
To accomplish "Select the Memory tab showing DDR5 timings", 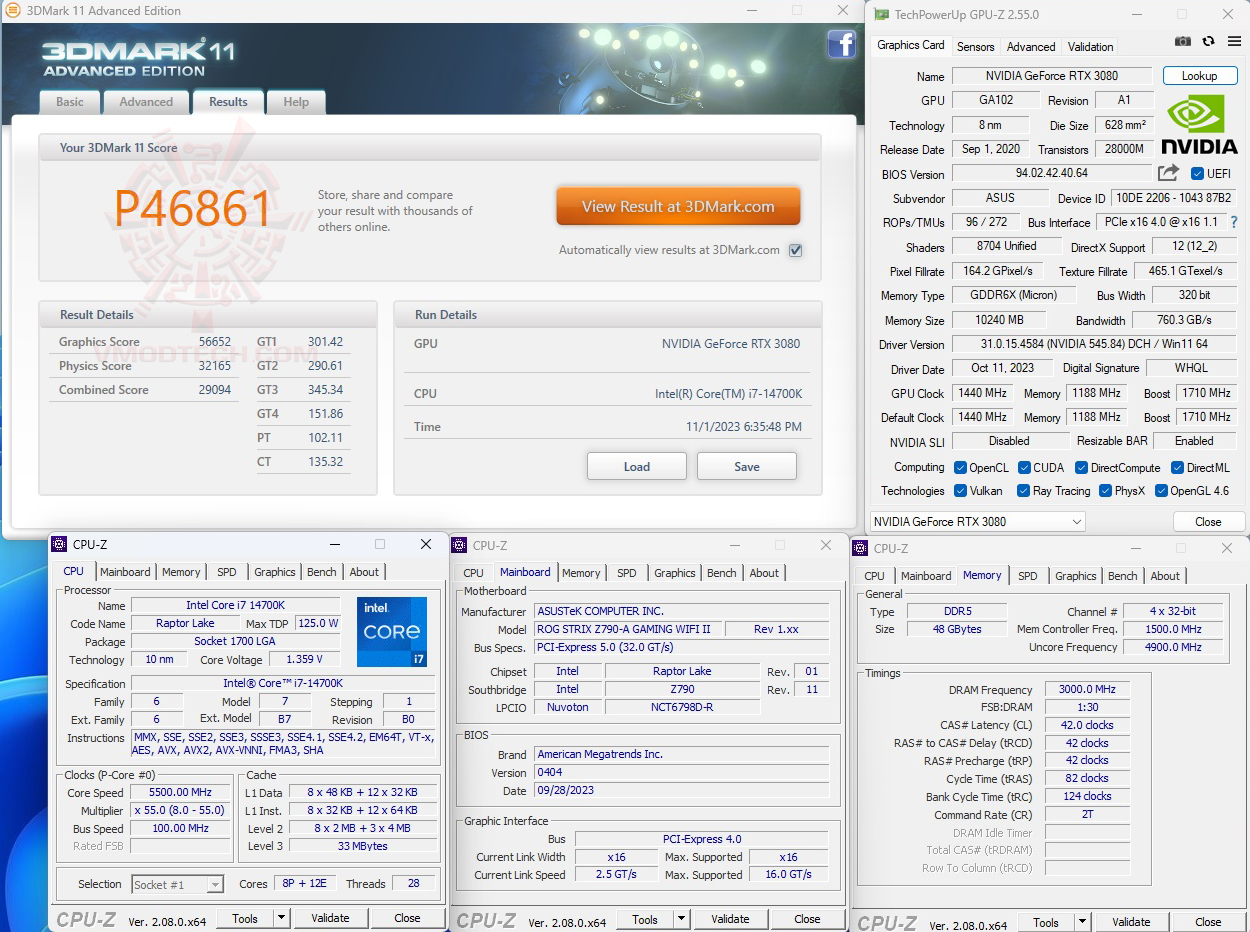I will coord(982,575).
